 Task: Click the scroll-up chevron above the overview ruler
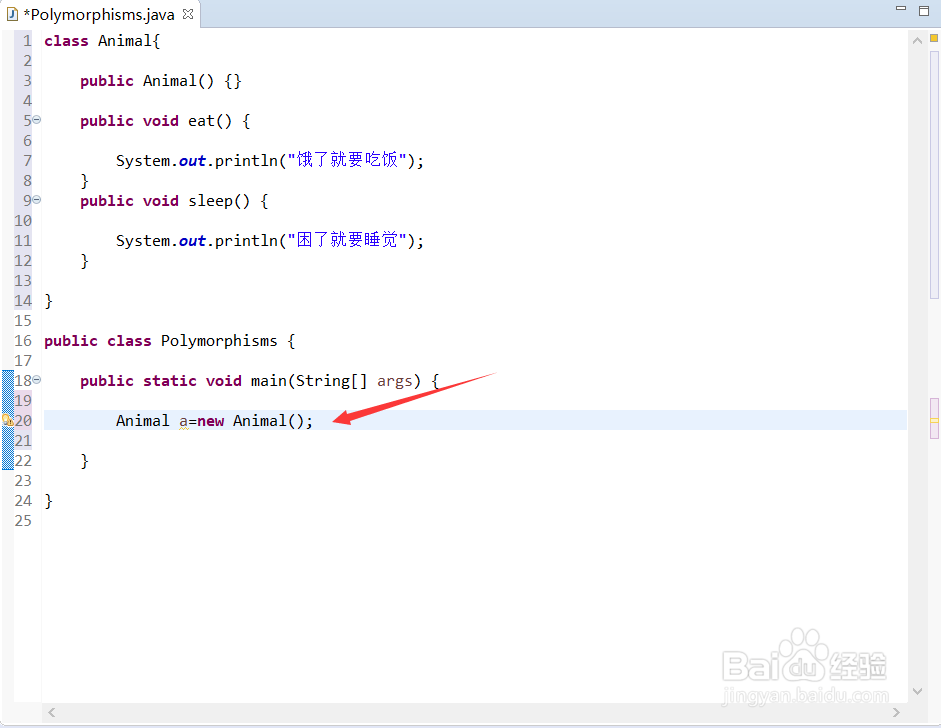(x=917, y=40)
